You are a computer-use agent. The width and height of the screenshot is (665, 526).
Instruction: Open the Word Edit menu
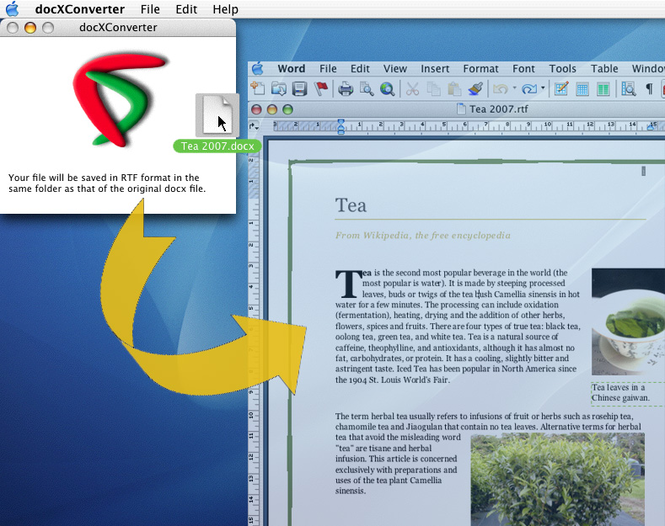(360, 68)
